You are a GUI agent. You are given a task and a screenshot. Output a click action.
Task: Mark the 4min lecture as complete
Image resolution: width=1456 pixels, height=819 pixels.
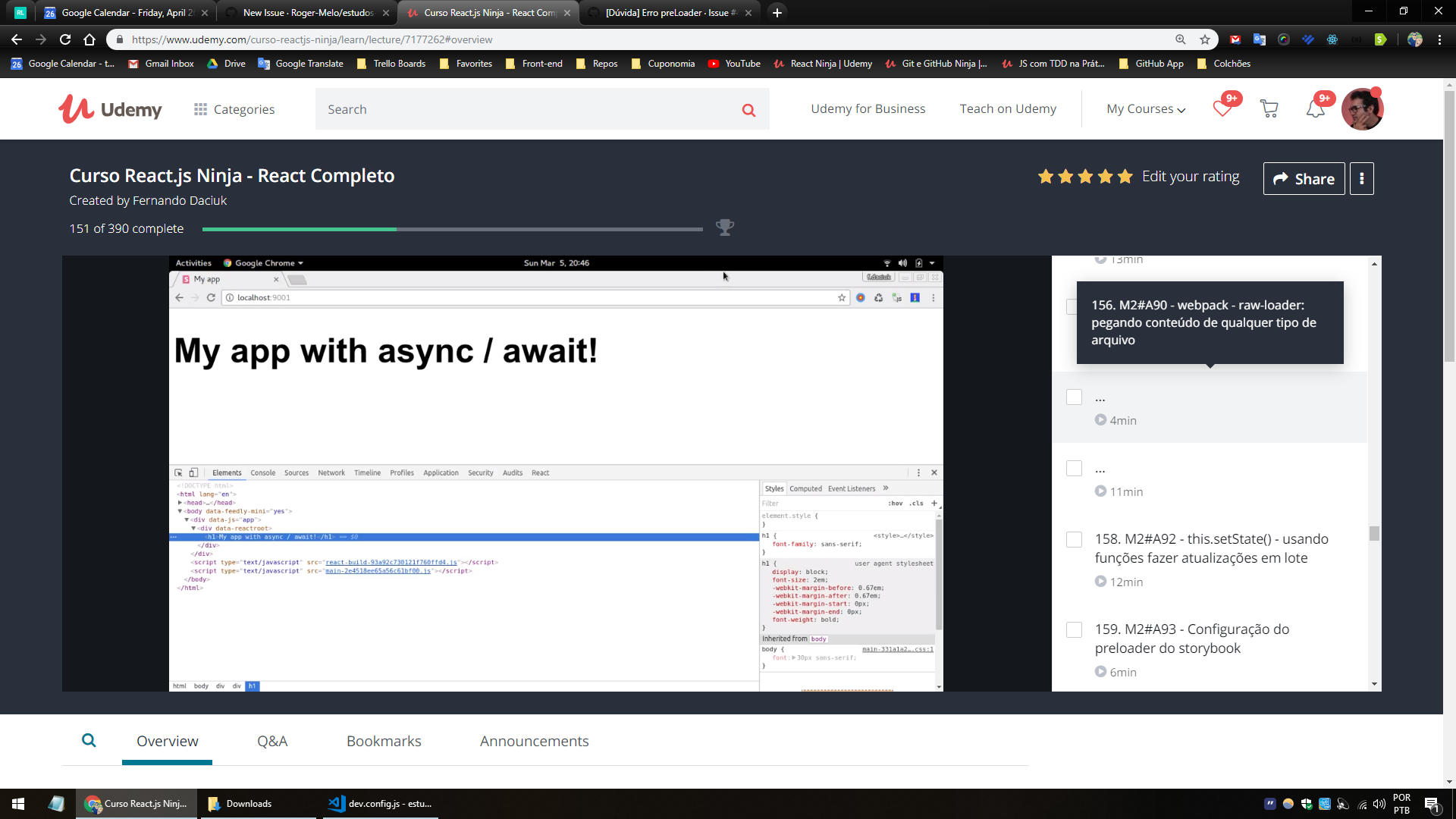[x=1074, y=397]
